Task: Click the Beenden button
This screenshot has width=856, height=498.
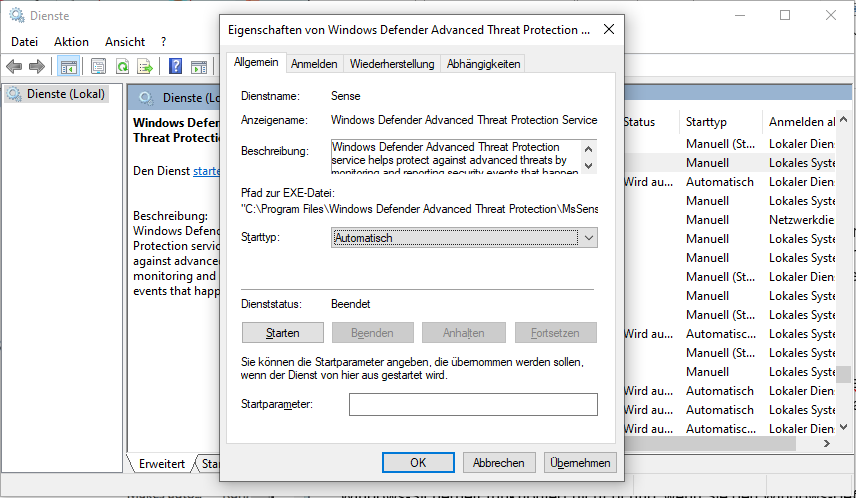Action: (372, 333)
